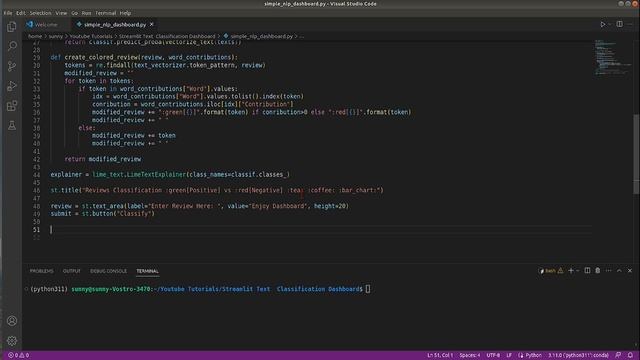The width and height of the screenshot is (640, 360).
Task: Select the simple_nlp_dashboard.py editor tab
Action: pos(115,24)
